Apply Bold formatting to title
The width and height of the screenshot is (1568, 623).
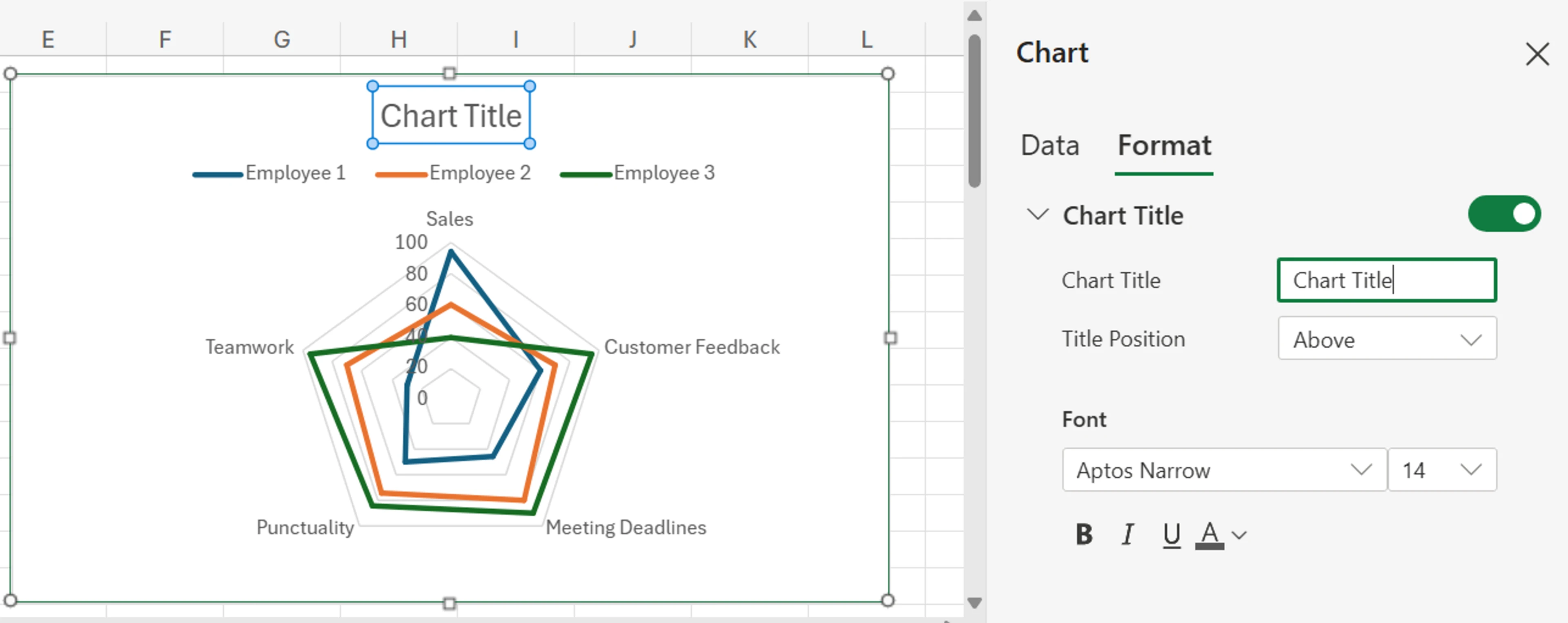click(x=1083, y=535)
